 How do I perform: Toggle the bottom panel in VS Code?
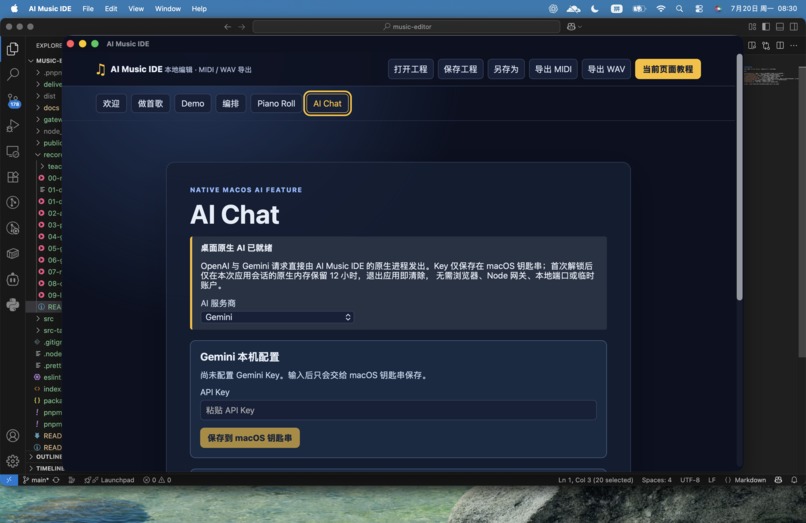[x=780, y=27]
